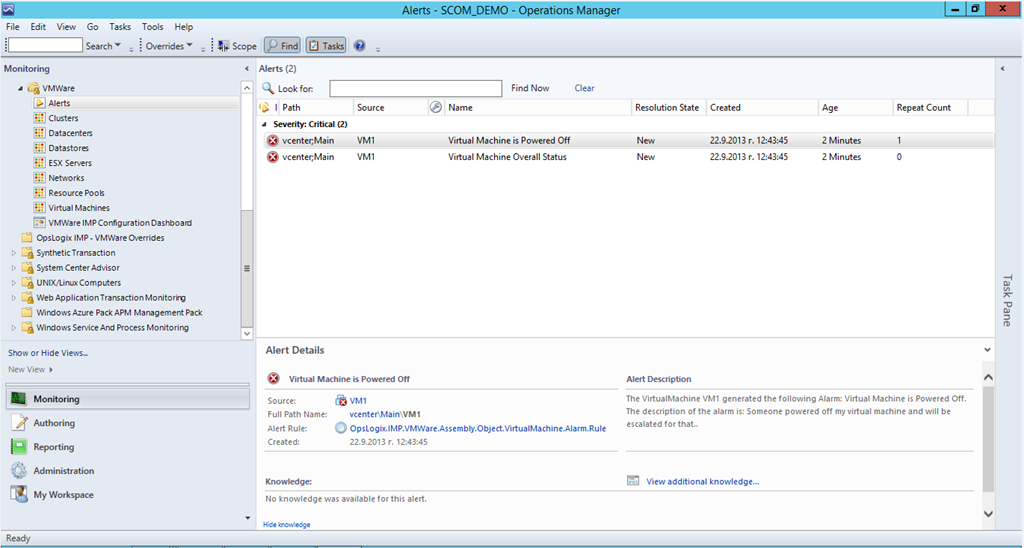Viewport: 1024px width, 548px height.
Task: Open the Datastores view in the tree
Action: tap(68, 148)
